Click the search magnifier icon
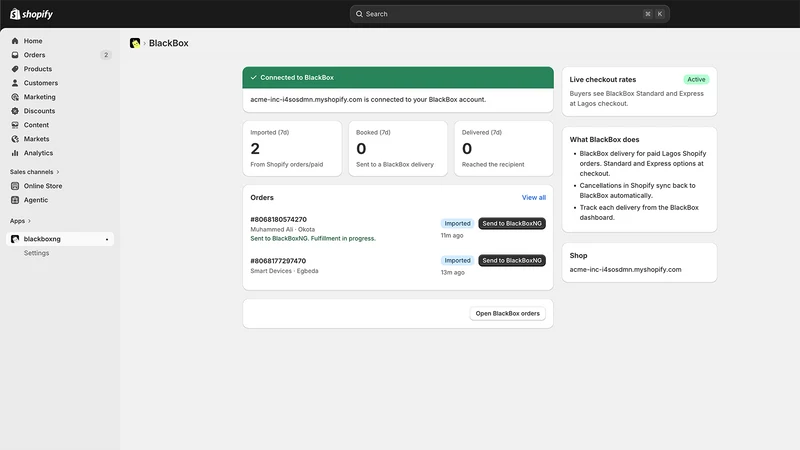 [359, 14]
